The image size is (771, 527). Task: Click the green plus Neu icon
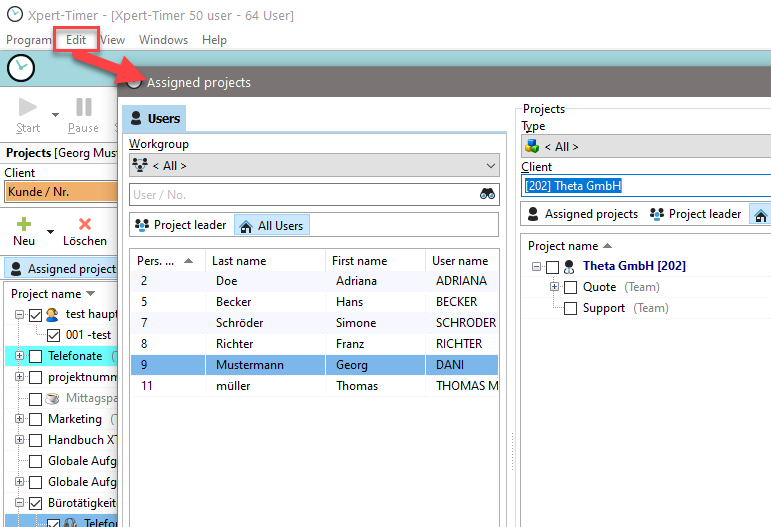(24, 225)
